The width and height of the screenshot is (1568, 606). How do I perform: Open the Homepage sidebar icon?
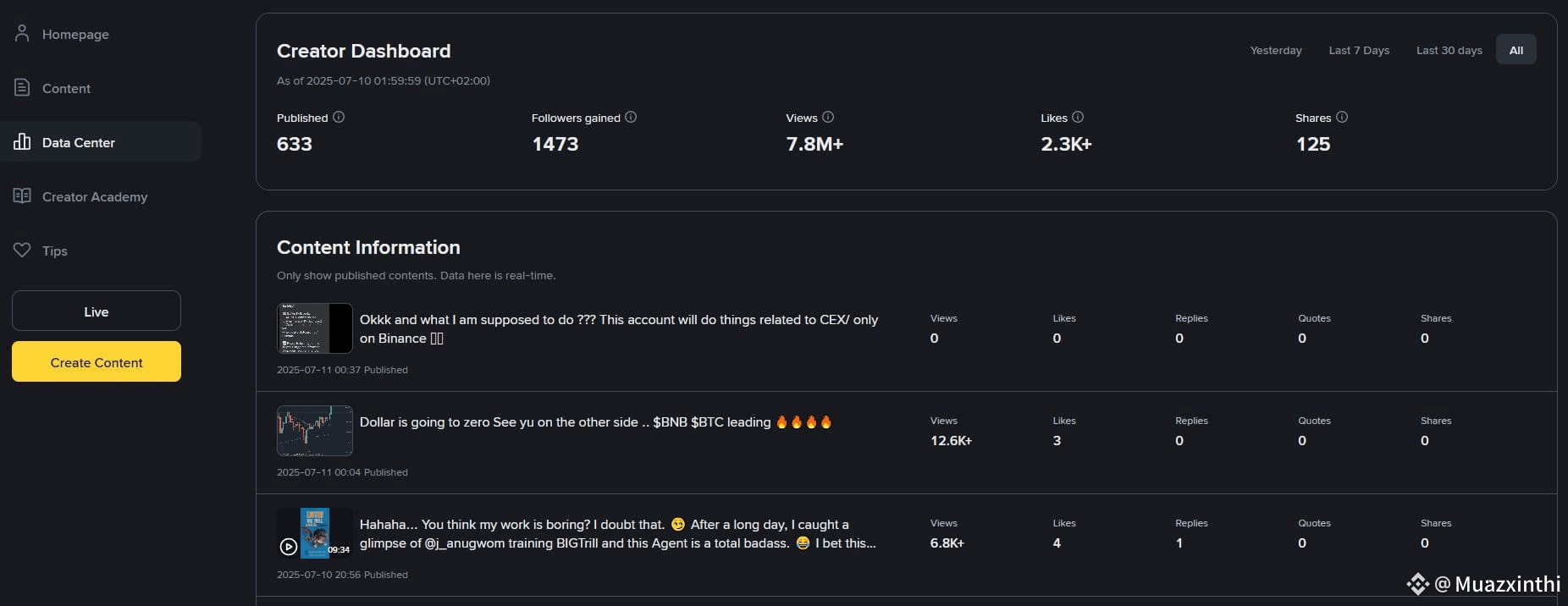23,34
